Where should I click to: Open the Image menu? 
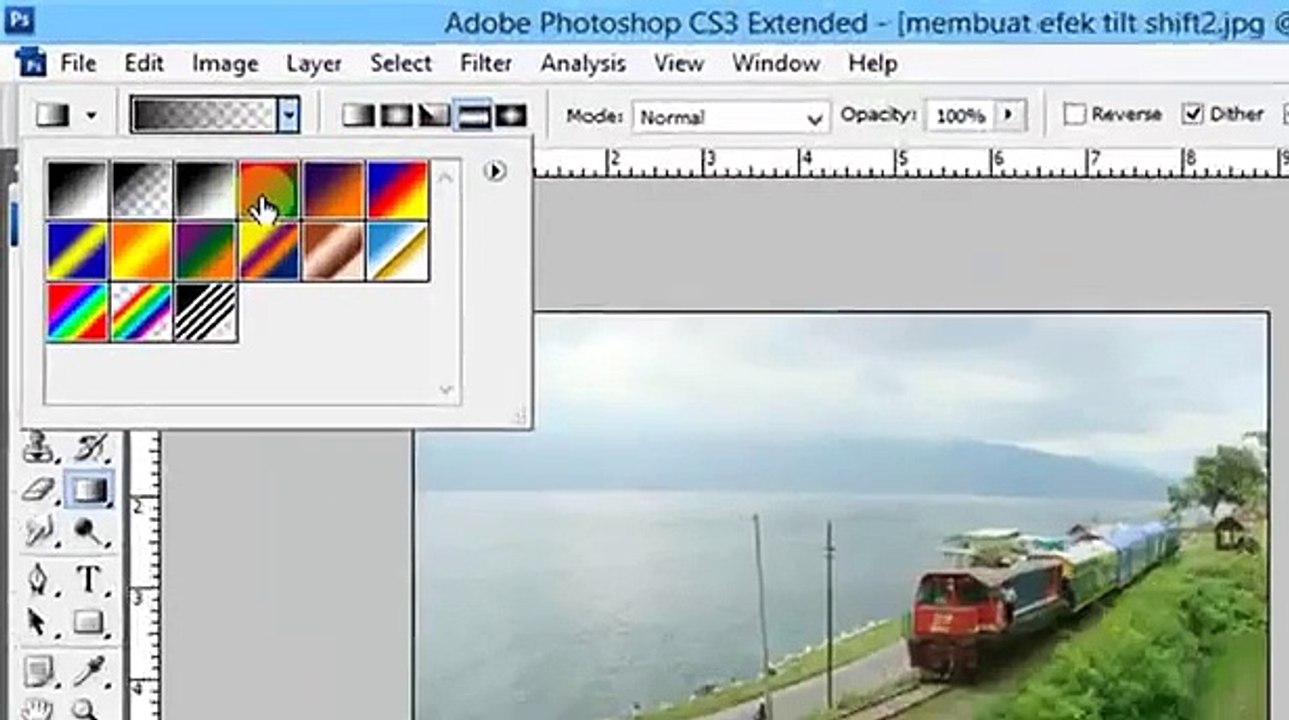point(225,64)
